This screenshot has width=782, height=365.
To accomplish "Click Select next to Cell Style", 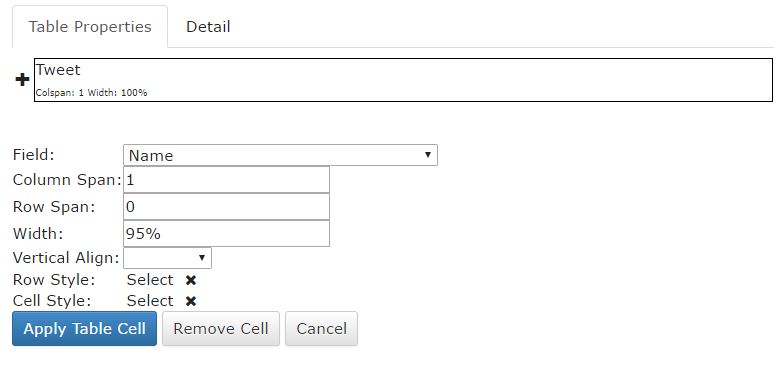I will (150, 301).
